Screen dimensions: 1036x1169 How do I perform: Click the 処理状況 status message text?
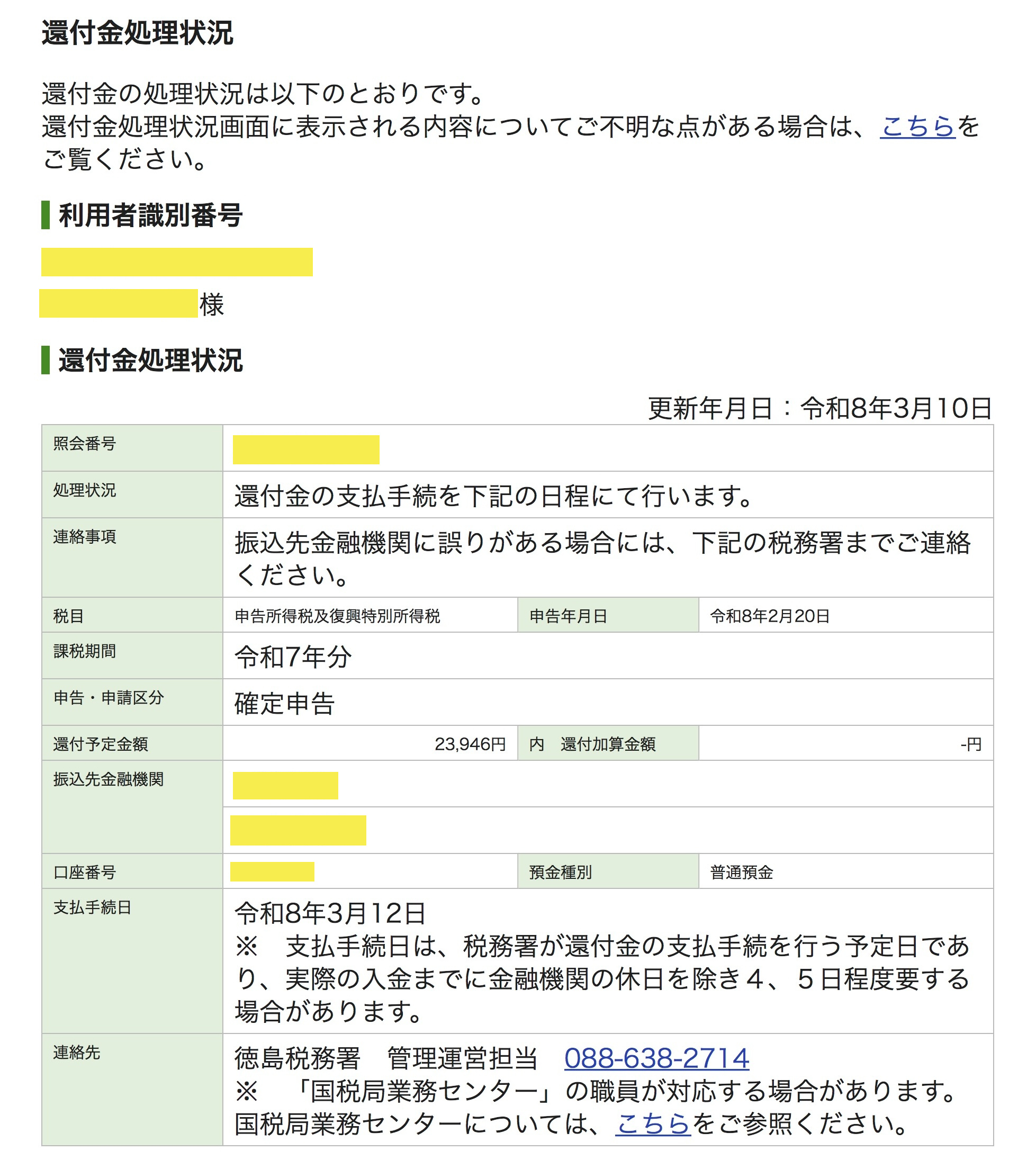[x=493, y=496]
